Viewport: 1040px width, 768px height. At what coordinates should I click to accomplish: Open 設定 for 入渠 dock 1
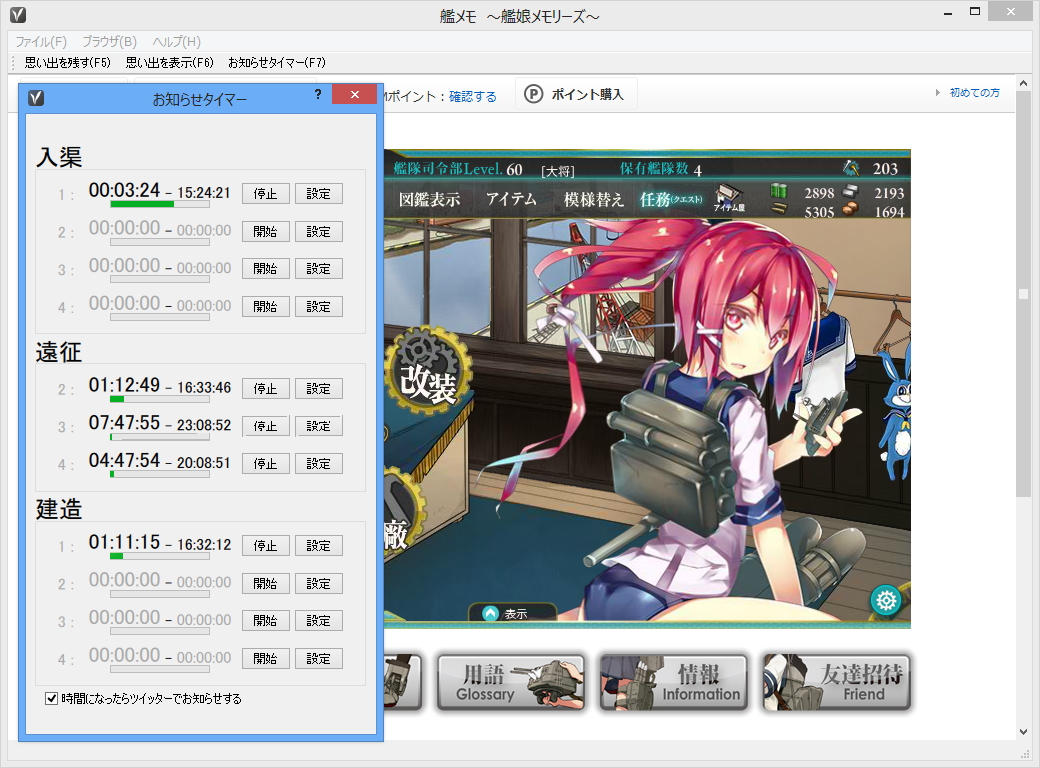[318, 194]
